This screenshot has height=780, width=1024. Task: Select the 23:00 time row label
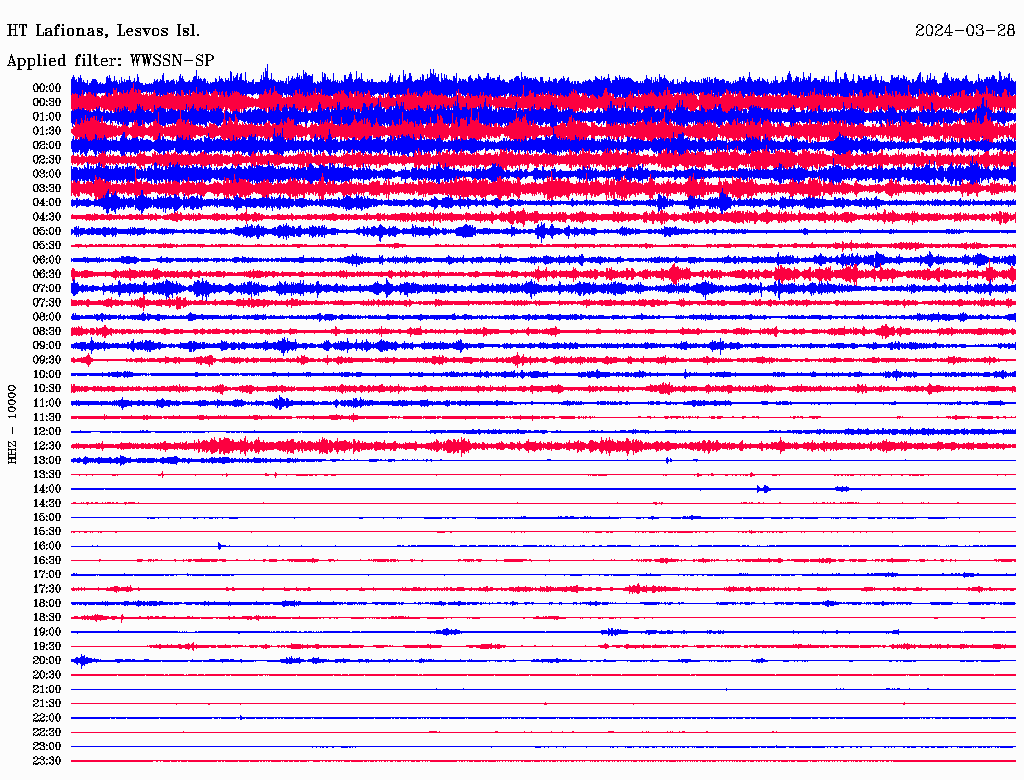pyautogui.click(x=47, y=747)
